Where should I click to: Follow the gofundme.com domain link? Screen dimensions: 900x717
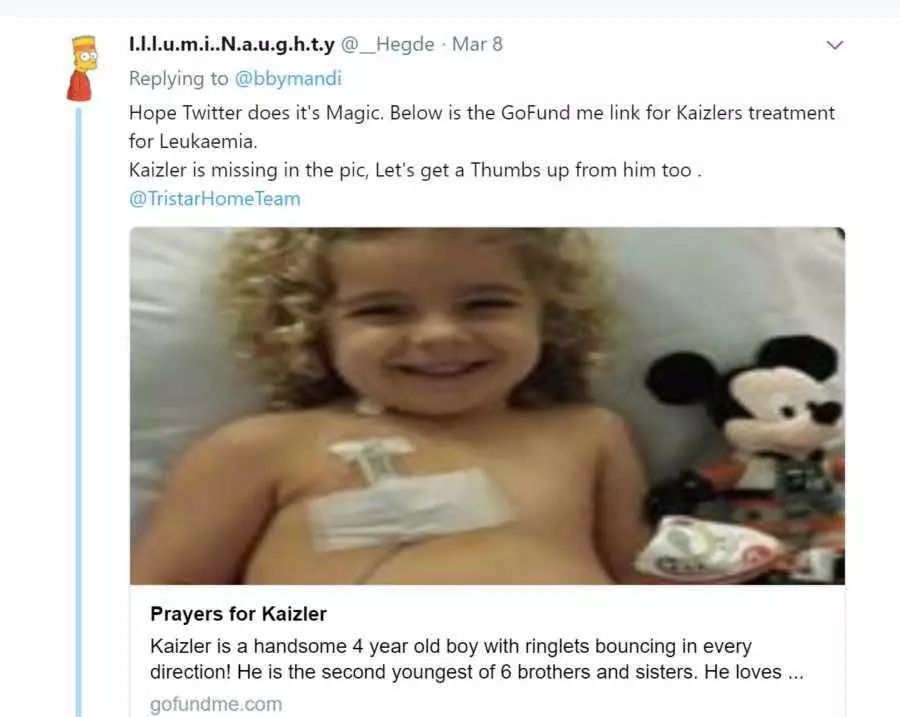click(216, 704)
